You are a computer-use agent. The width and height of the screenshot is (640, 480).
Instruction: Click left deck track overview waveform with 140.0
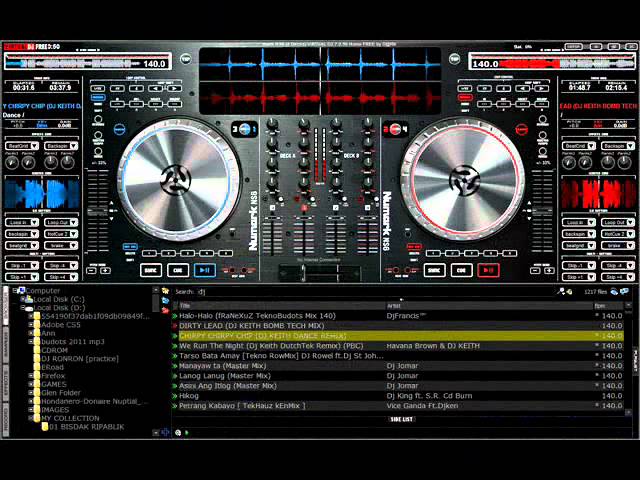89,63
